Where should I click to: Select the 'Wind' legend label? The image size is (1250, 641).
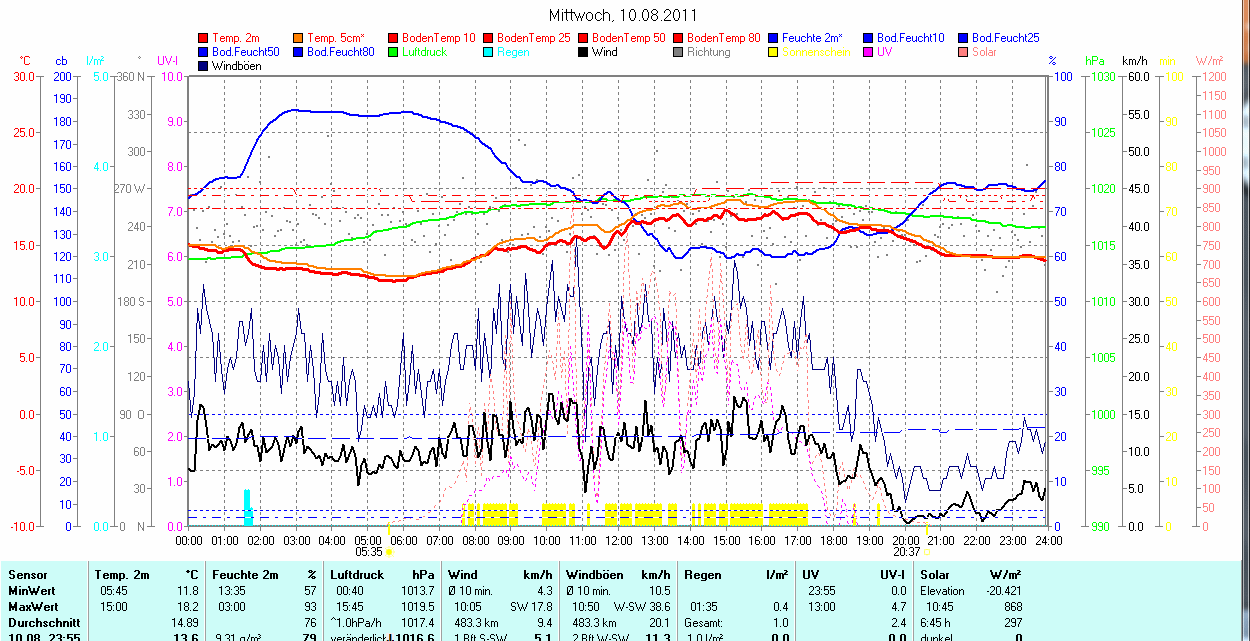pos(605,52)
